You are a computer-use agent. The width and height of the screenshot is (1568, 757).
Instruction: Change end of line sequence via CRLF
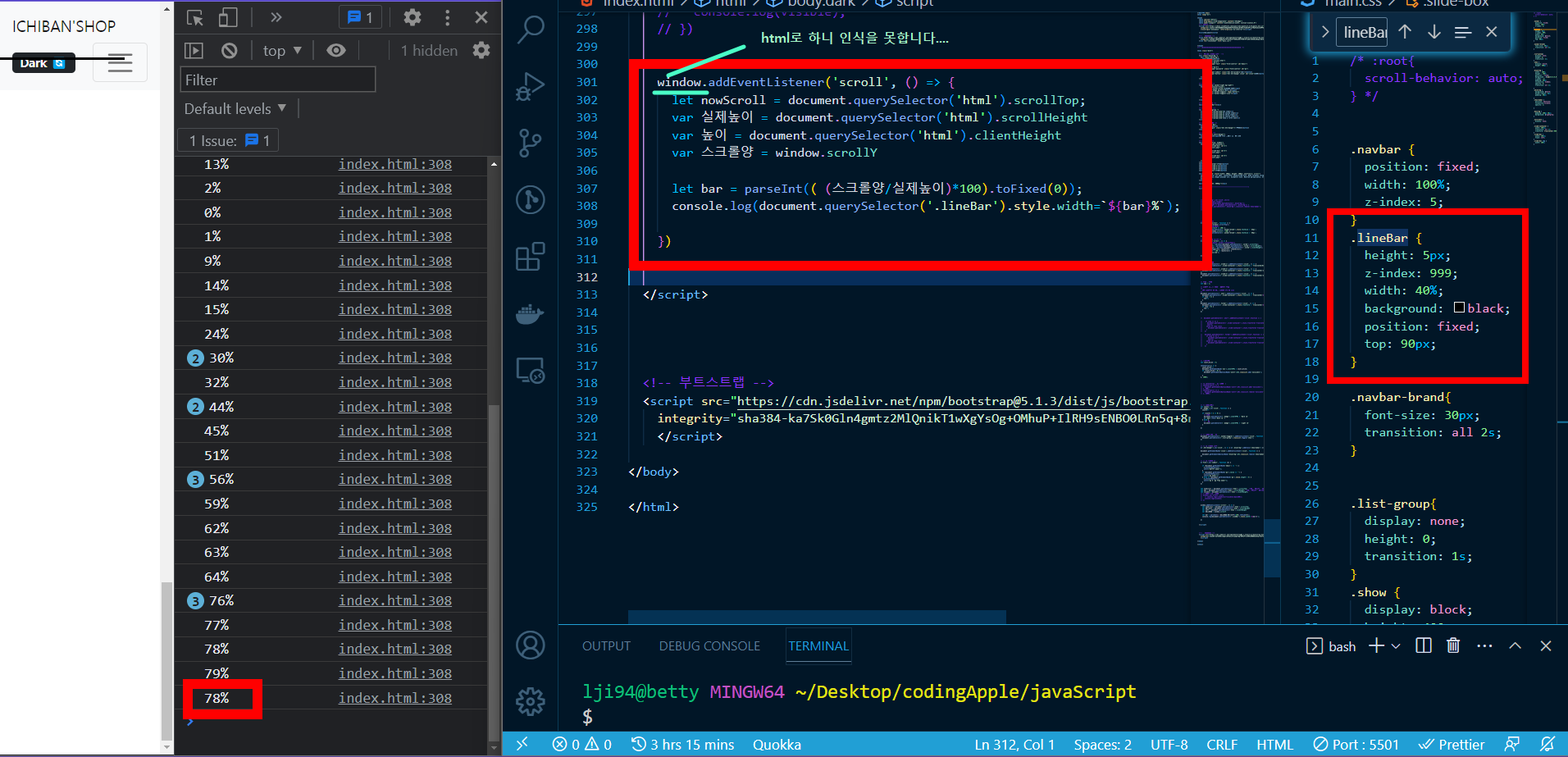tap(1222, 744)
